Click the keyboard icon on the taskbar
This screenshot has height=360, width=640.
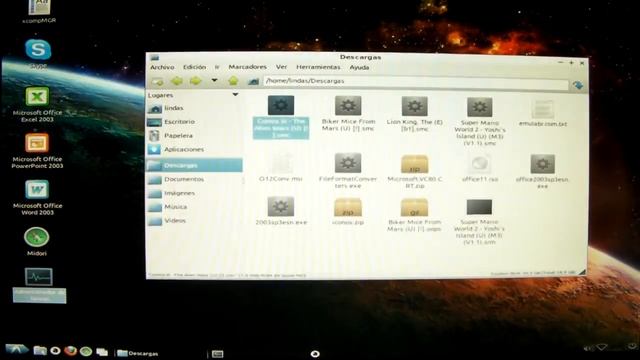218,354
